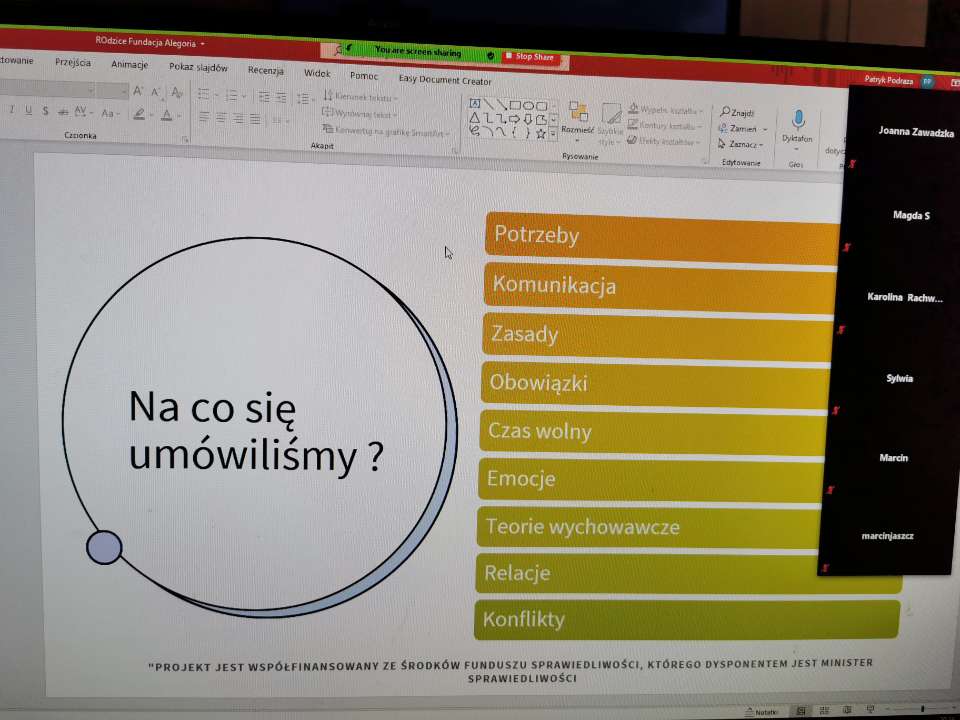Center the text
Viewport: 960px width, 720px height.
pyautogui.click(x=221, y=118)
